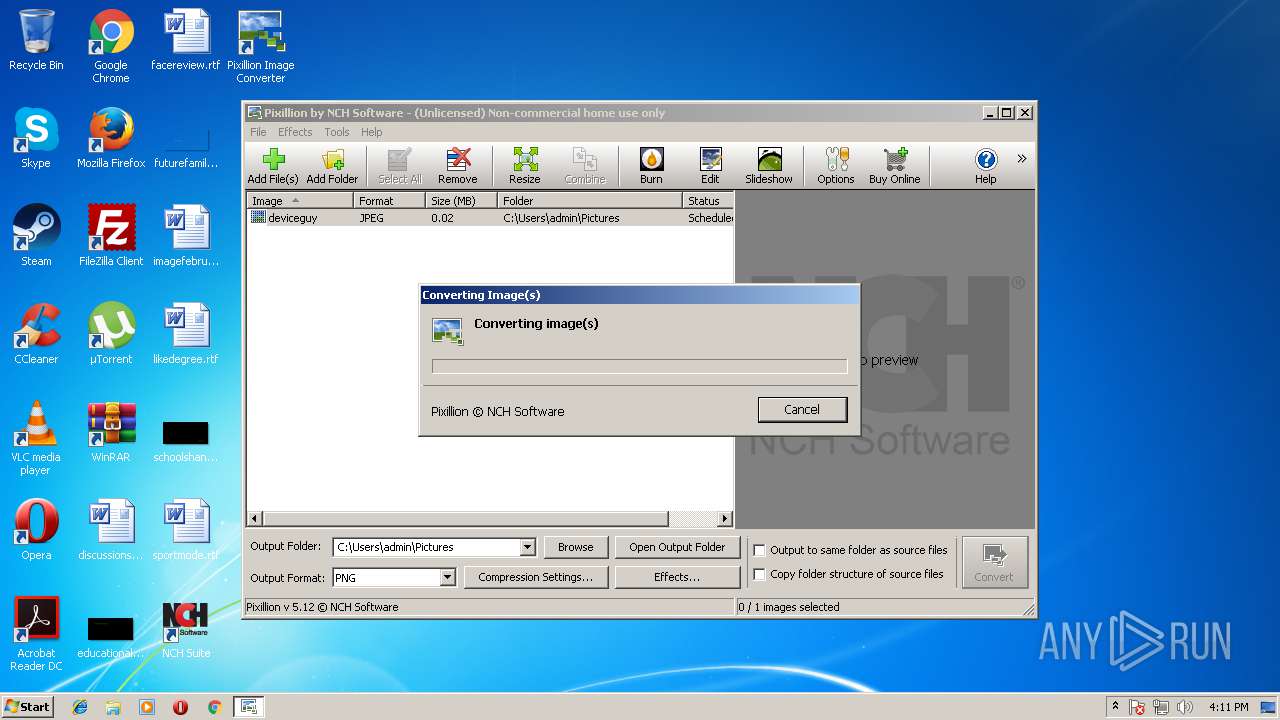Open the Opera desktop shortcut

(x=36, y=531)
